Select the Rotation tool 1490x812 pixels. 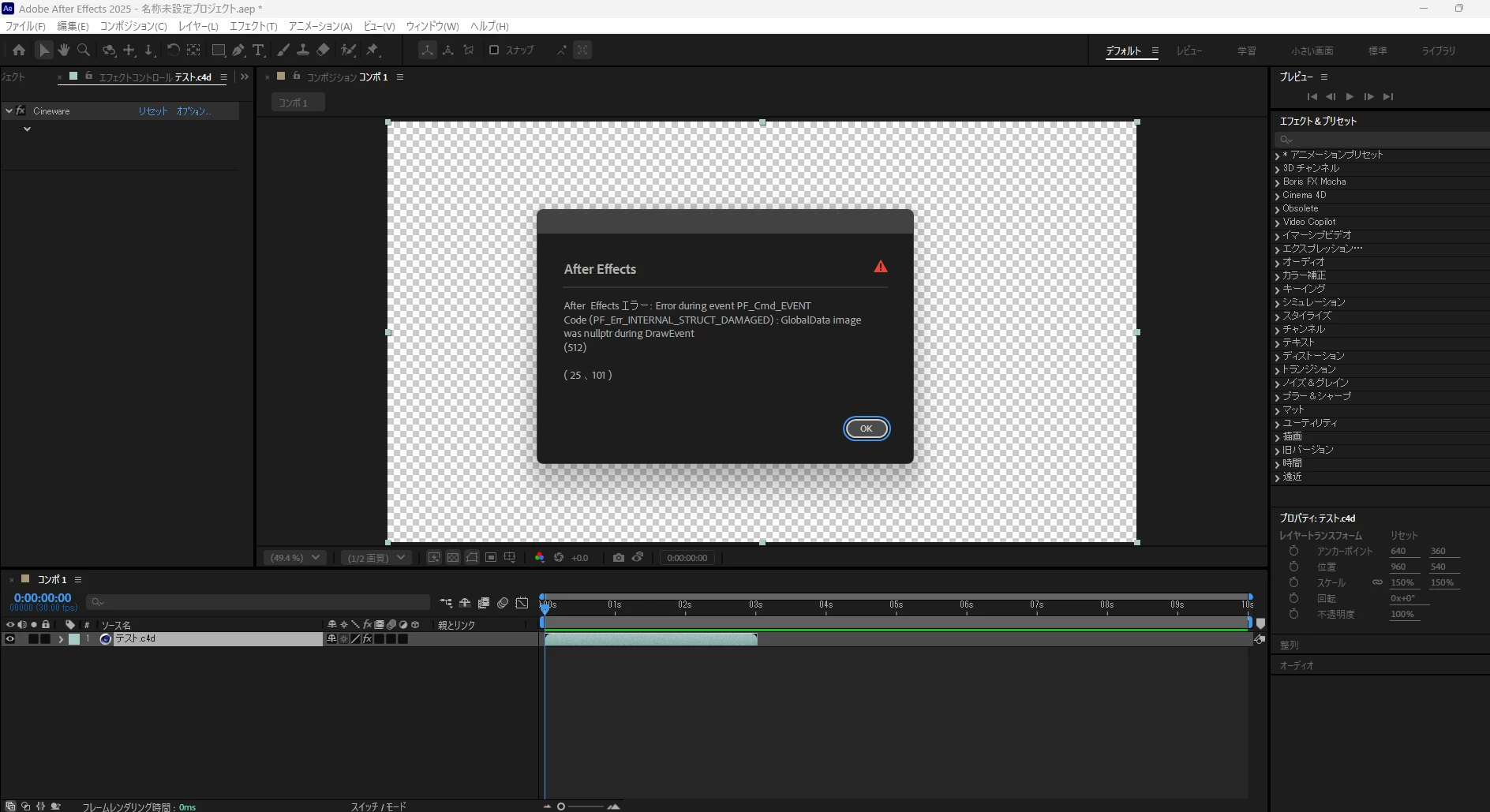click(173, 50)
